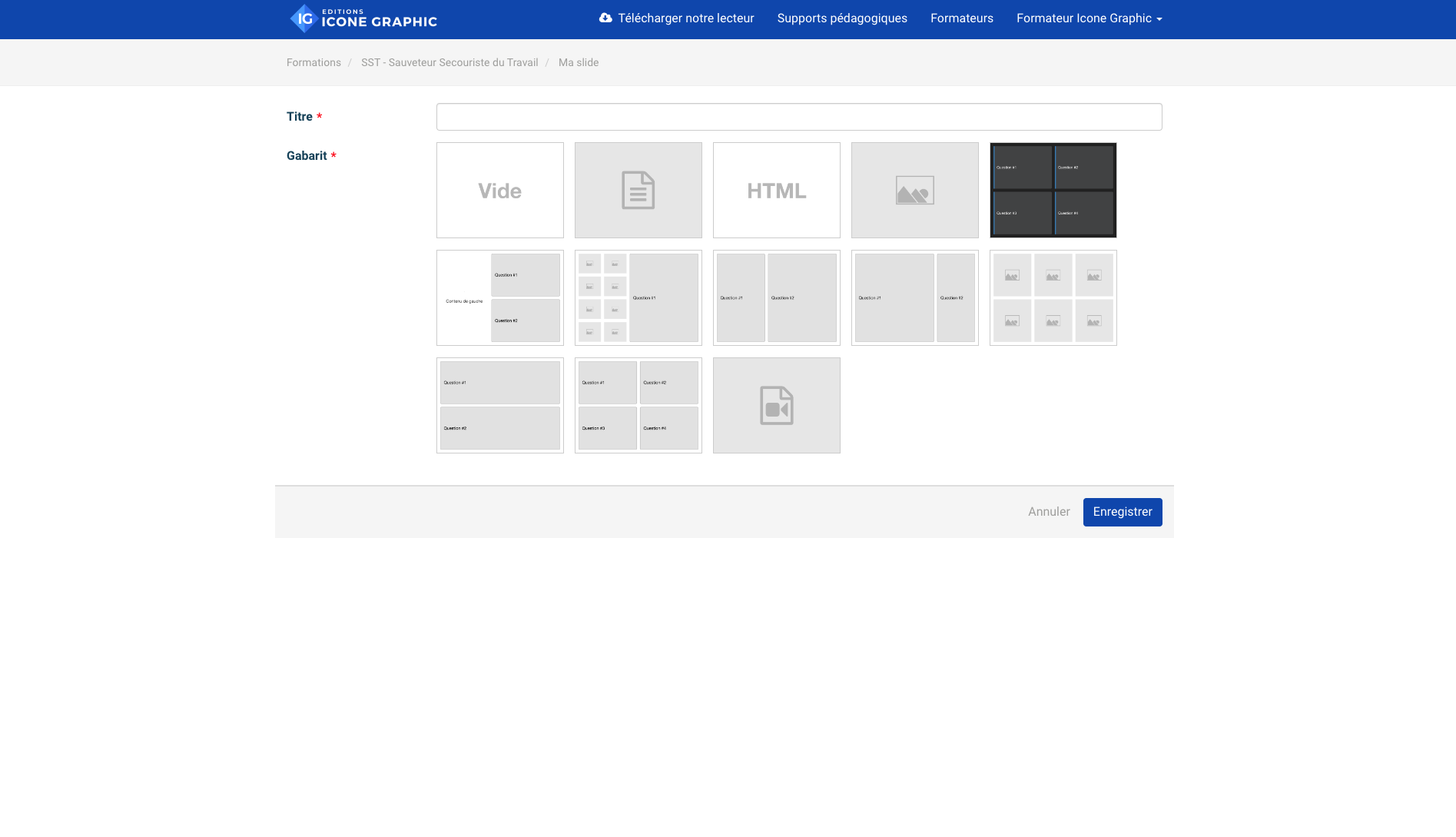Viewport: 1456px width, 837px height.
Task: Navigate to Formations breadcrumb
Action: click(313, 62)
